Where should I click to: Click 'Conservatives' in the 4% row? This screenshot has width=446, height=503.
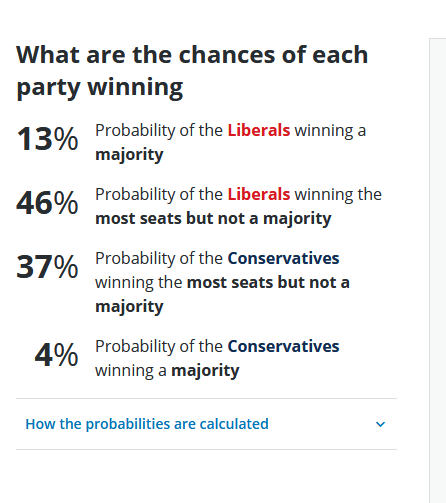tap(283, 346)
